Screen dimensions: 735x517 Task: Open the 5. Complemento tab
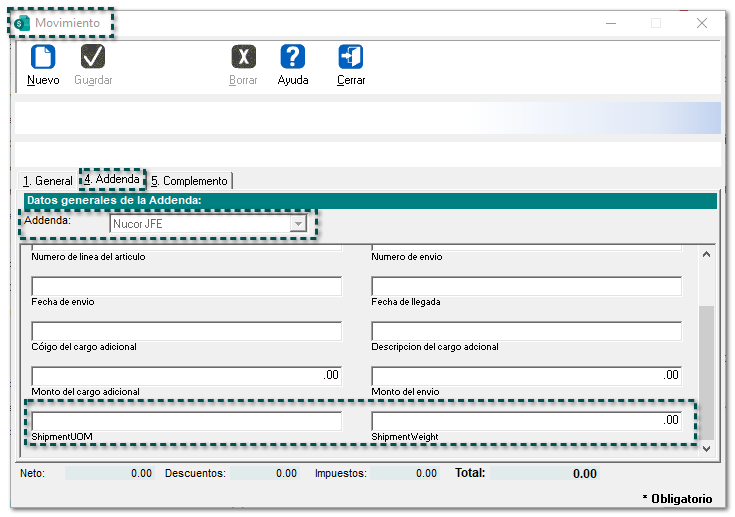[x=190, y=181]
